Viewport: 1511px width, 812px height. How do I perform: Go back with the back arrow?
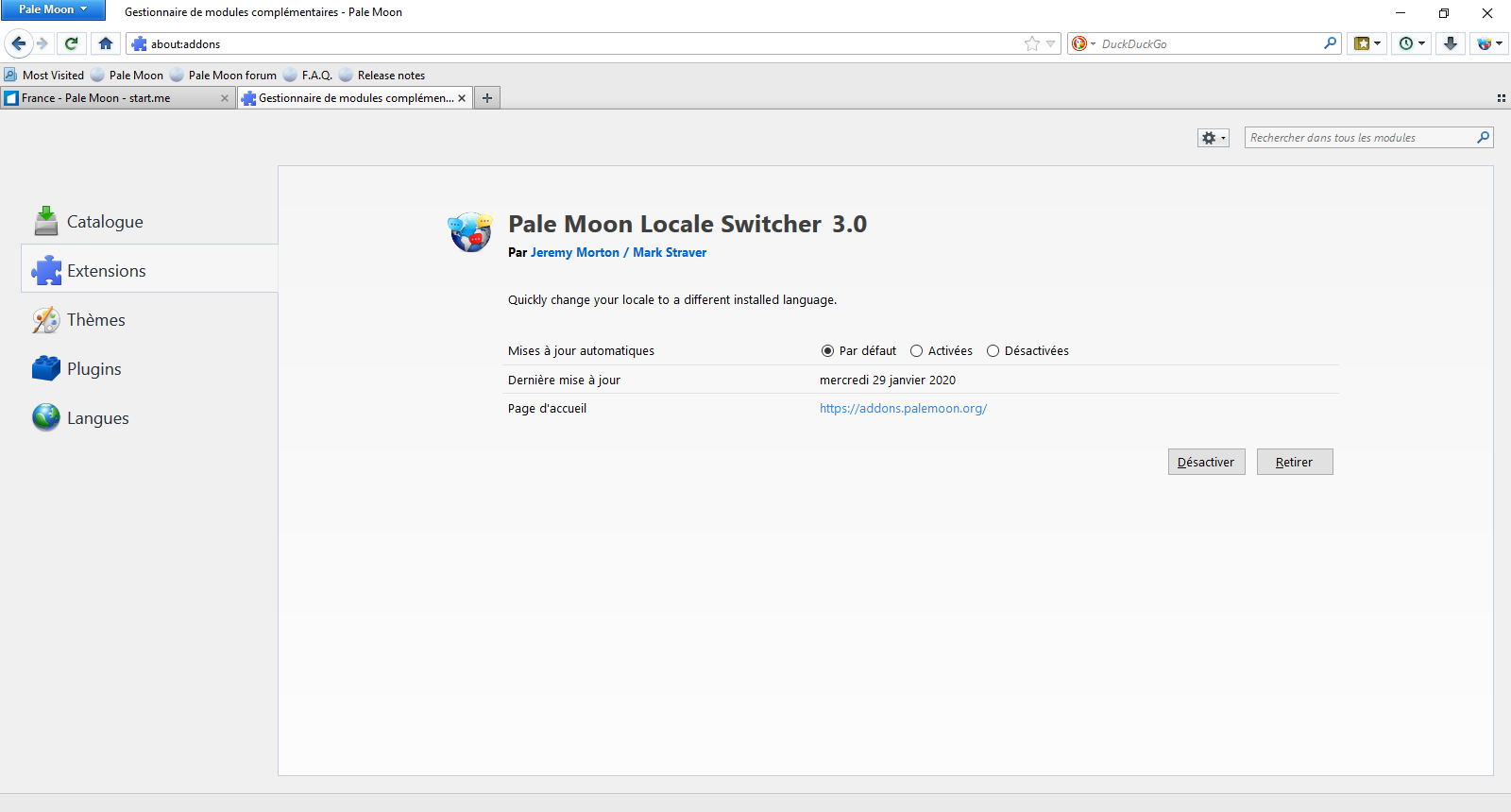[x=18, y=43]
